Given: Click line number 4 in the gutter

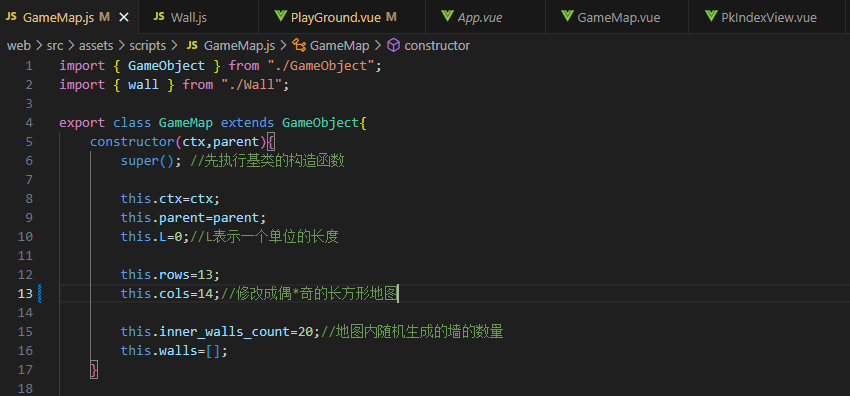Looking at the screenshot, I should 28,123.
